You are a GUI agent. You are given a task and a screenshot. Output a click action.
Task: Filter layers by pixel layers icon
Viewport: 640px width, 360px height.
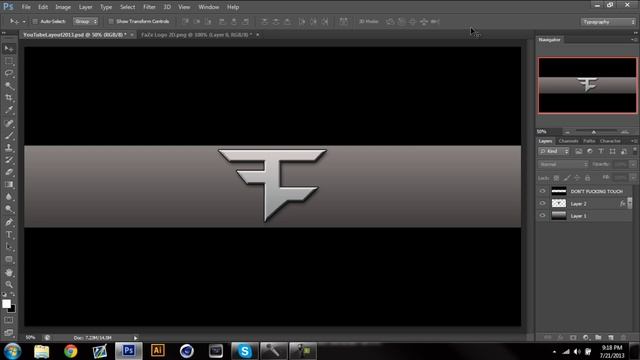(x=579, y=151)
